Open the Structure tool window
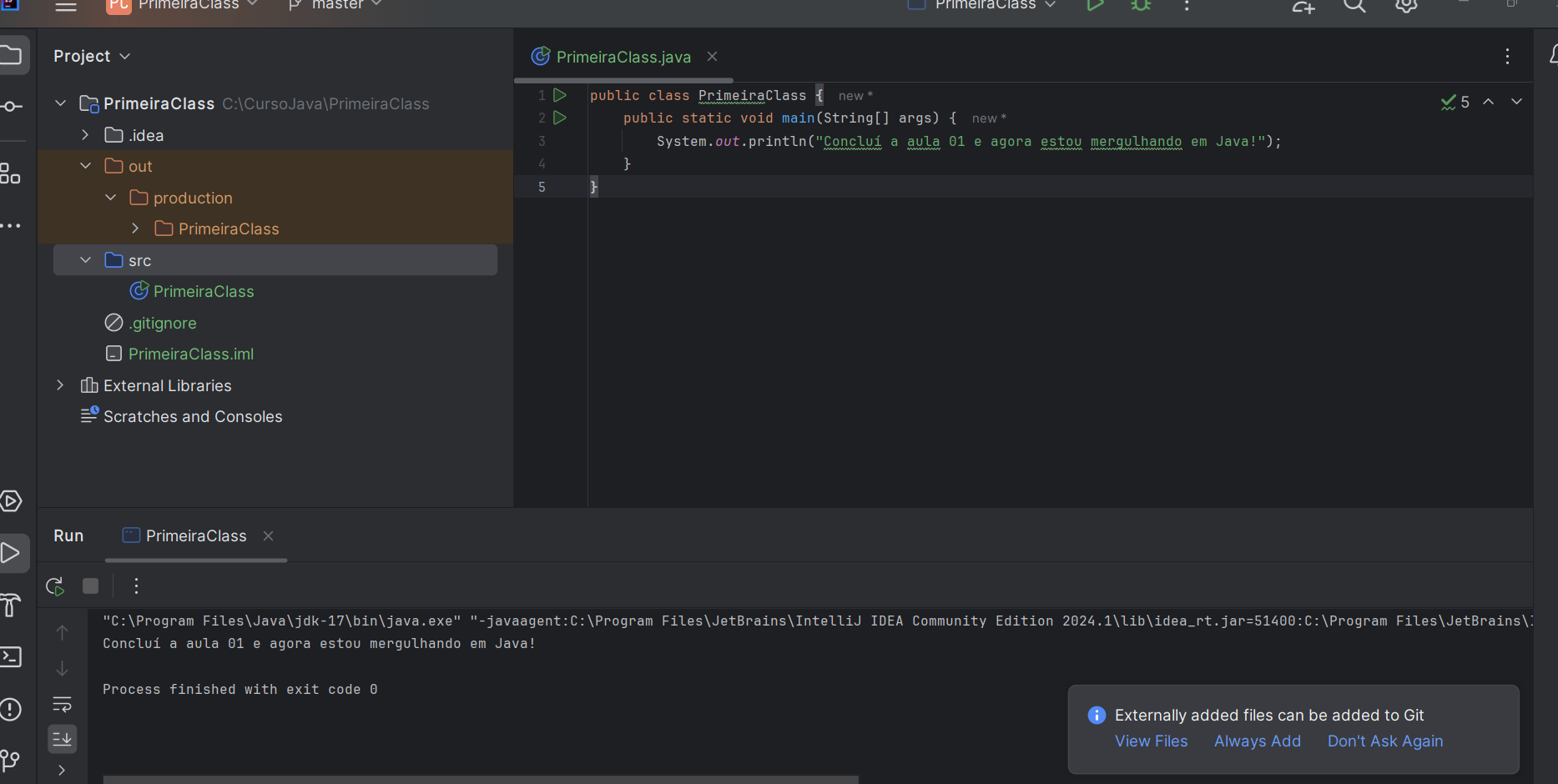Image resolution: width=1558 pixels, height=784 pixels. pos(10,173)
